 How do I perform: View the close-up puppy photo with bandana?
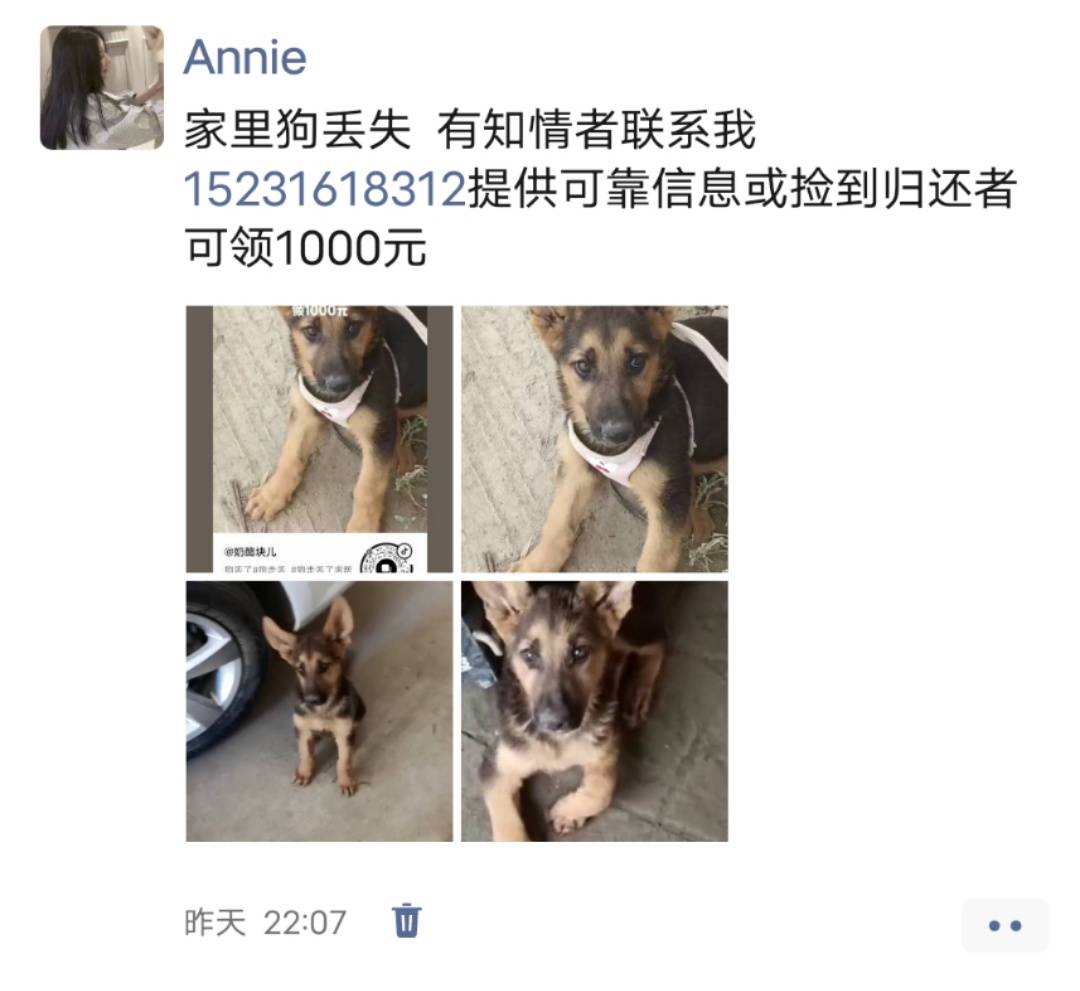(x=594, y=439)
